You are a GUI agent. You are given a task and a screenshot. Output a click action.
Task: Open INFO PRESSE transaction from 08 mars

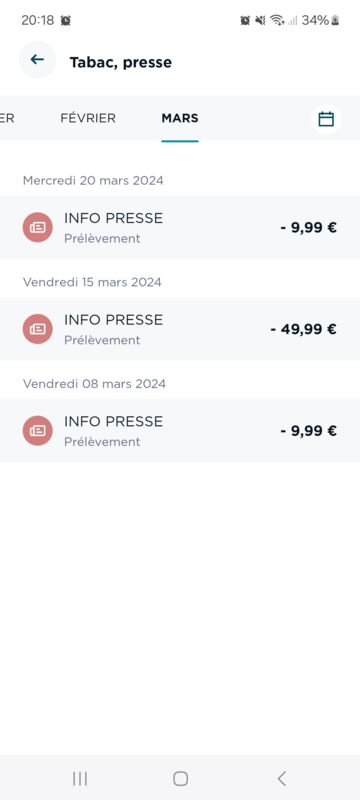coord(180,431)
